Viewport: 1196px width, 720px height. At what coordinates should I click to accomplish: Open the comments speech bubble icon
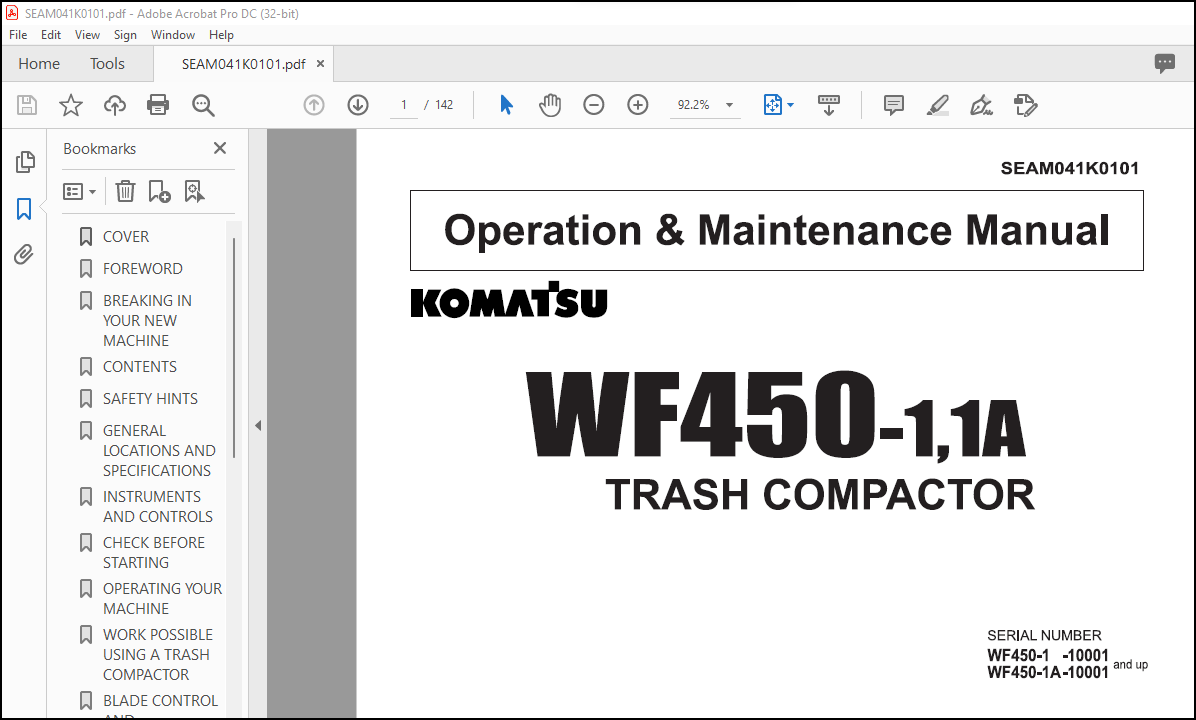(x=1165, y=63)
